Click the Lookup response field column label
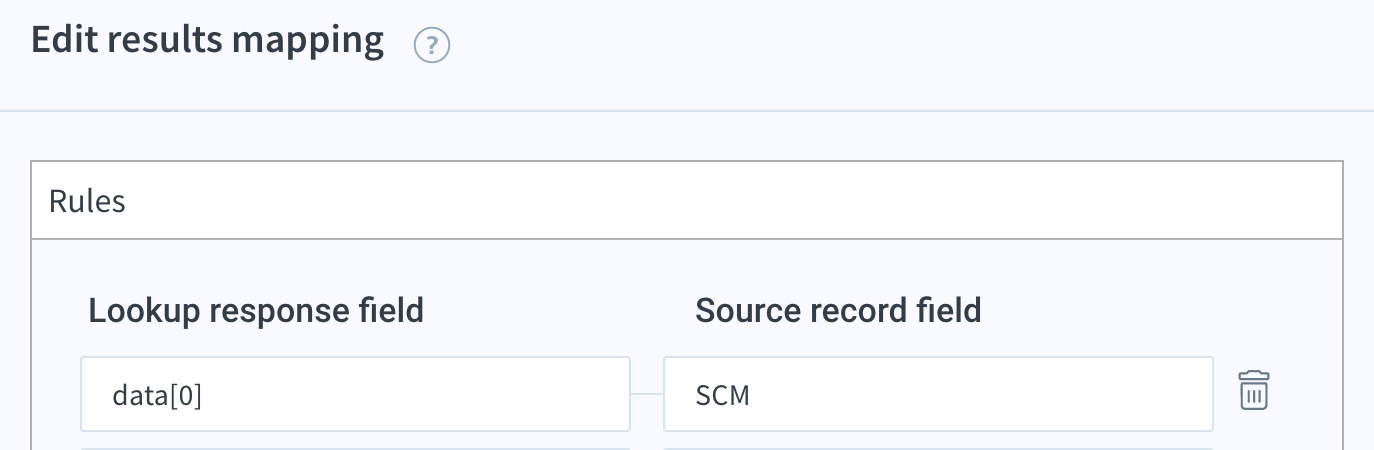 256,311
